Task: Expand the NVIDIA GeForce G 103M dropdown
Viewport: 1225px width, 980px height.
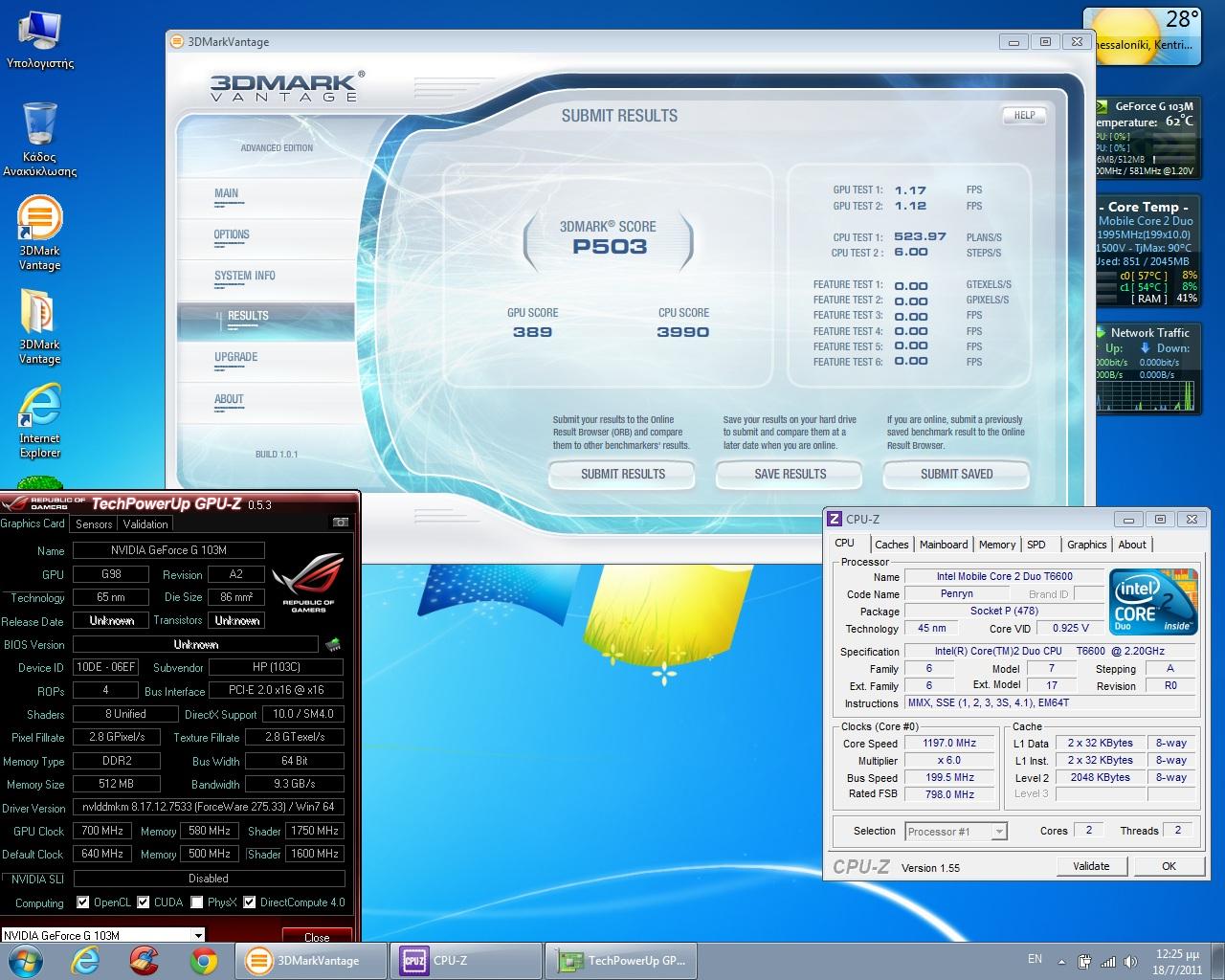Action: (x=198, y=935)
